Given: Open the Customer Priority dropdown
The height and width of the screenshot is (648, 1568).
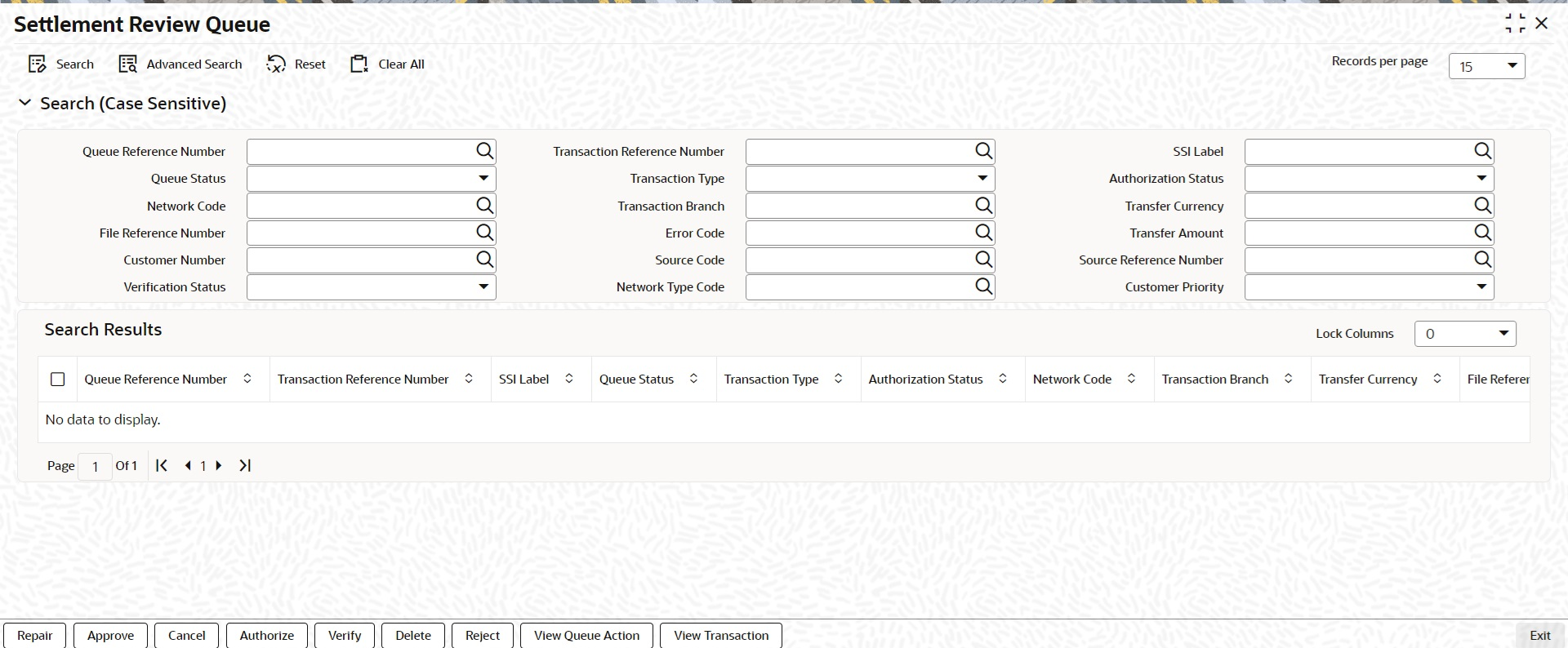Looking at the screenshot, I should coord(1370,287).
